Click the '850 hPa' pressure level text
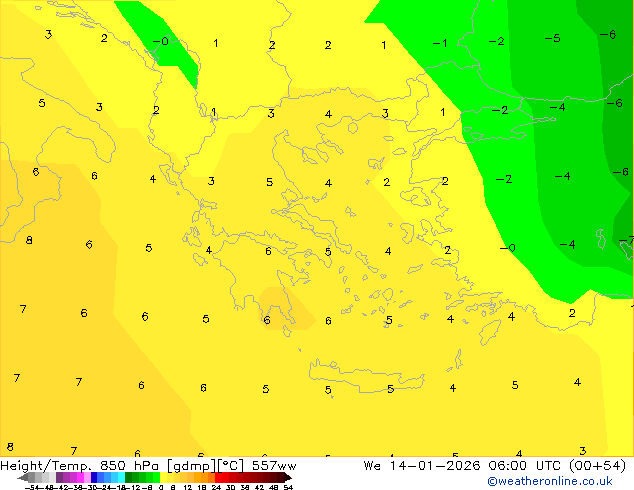 [129, 466]
